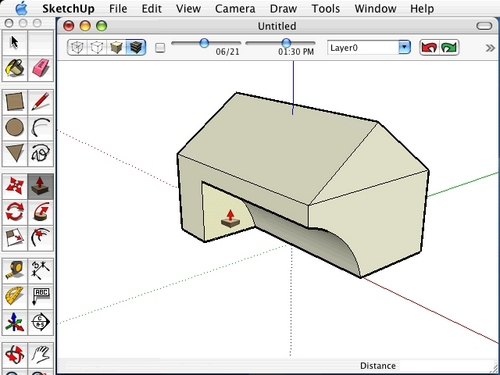This screenshot has height=375, width=500.
Task: Expand the toolbar overflow chevron
Action: click(490, 48)
